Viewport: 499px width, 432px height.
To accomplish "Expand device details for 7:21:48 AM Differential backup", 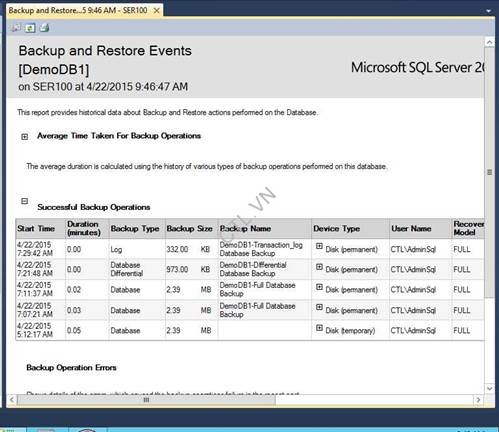I will click(x=319, y=267).
